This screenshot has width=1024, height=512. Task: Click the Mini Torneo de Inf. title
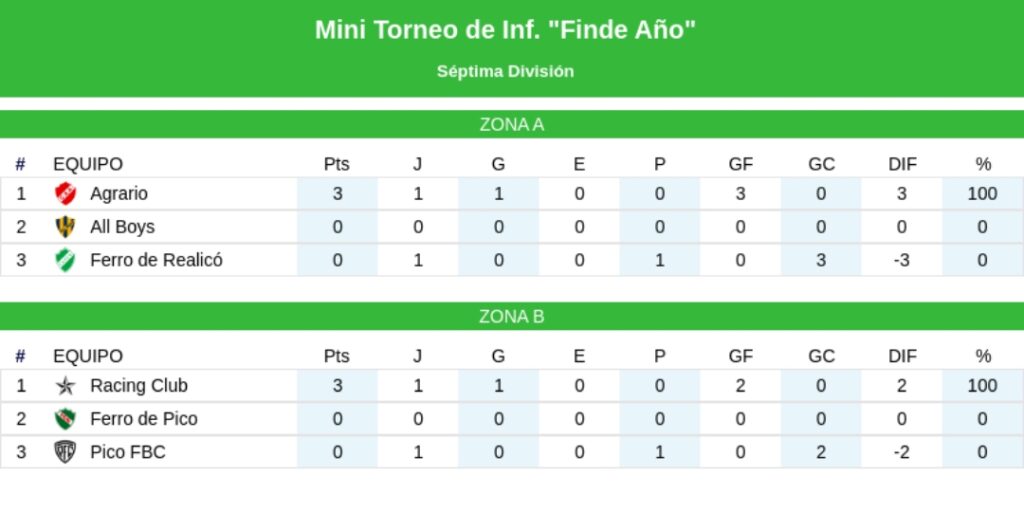tap(505, 30)
